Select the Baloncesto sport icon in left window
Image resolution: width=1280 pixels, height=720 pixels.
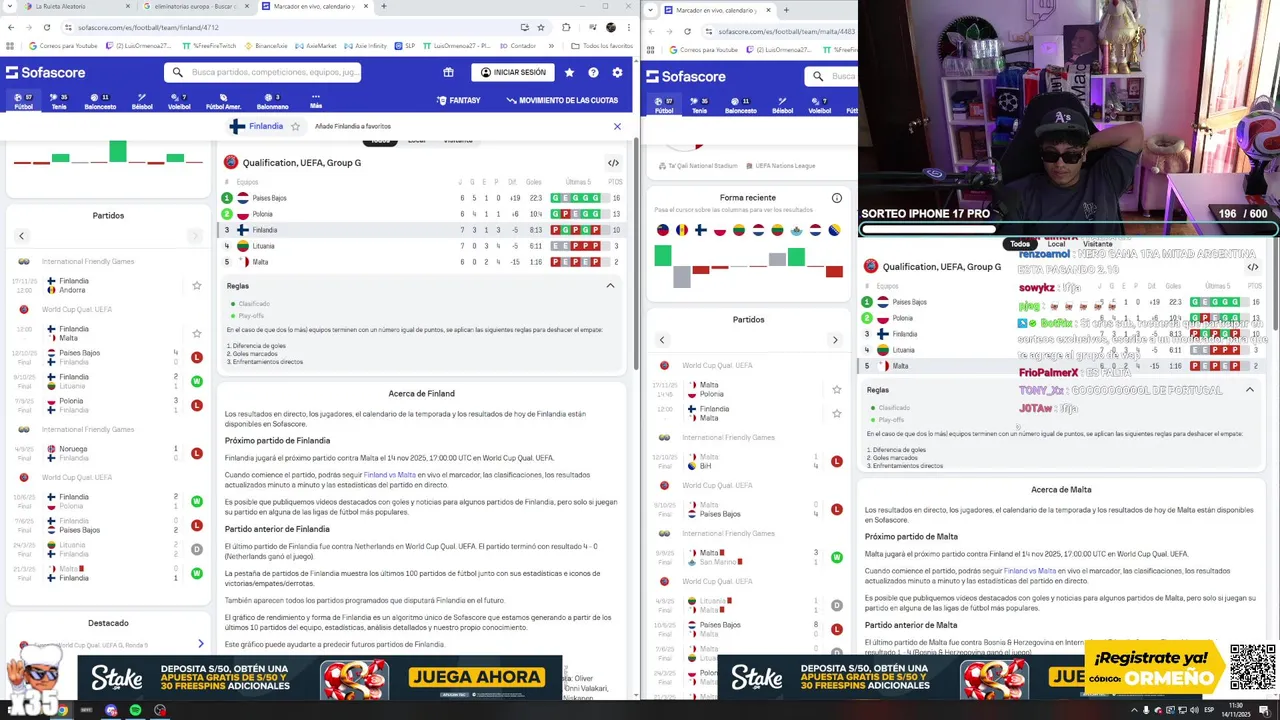pos(100,102)
